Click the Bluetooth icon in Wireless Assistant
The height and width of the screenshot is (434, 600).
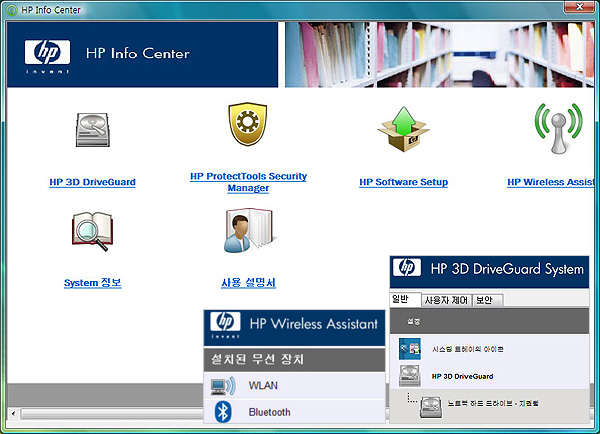(223, 412)
